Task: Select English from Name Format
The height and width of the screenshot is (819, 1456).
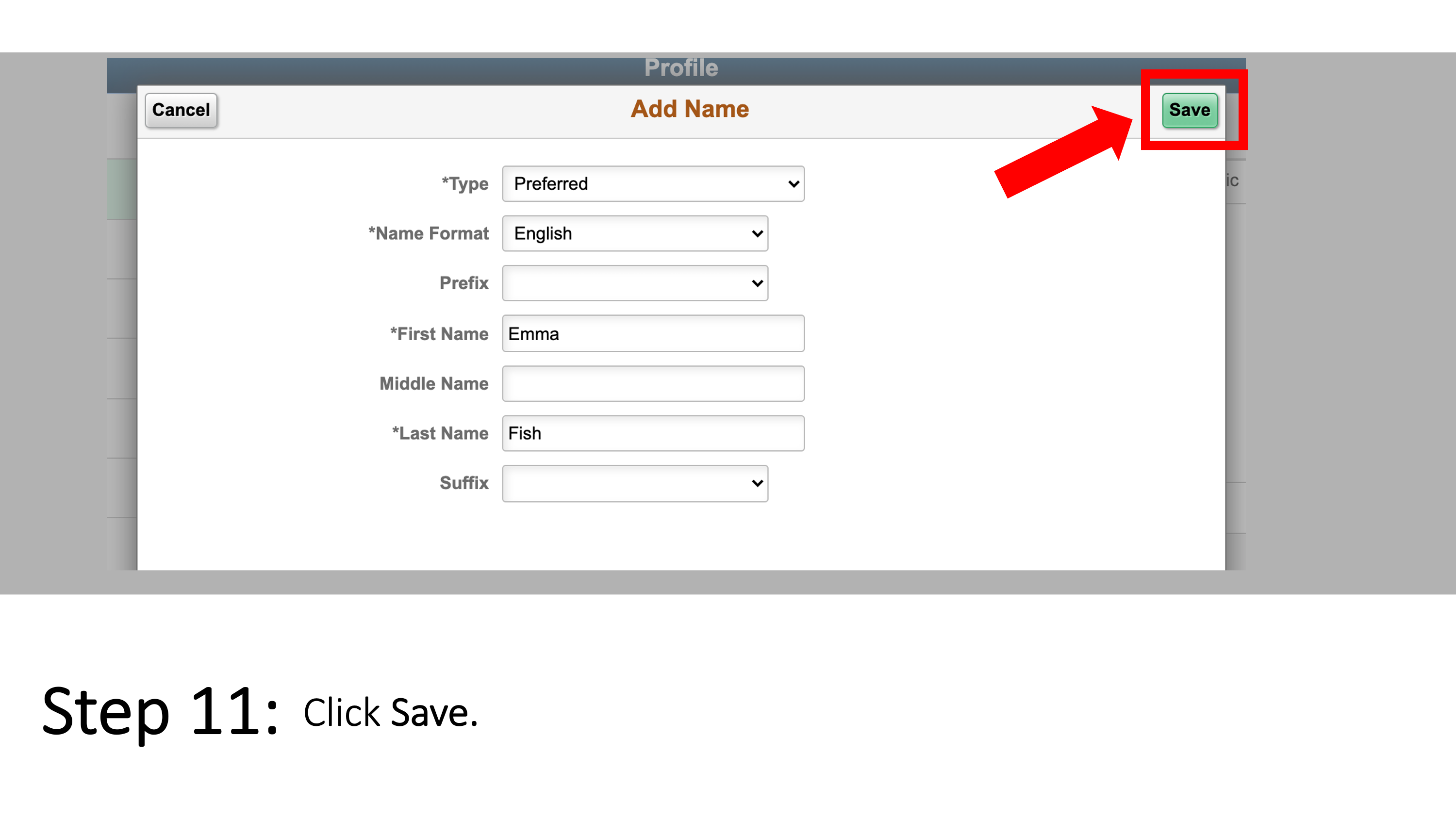Action: 635,234
